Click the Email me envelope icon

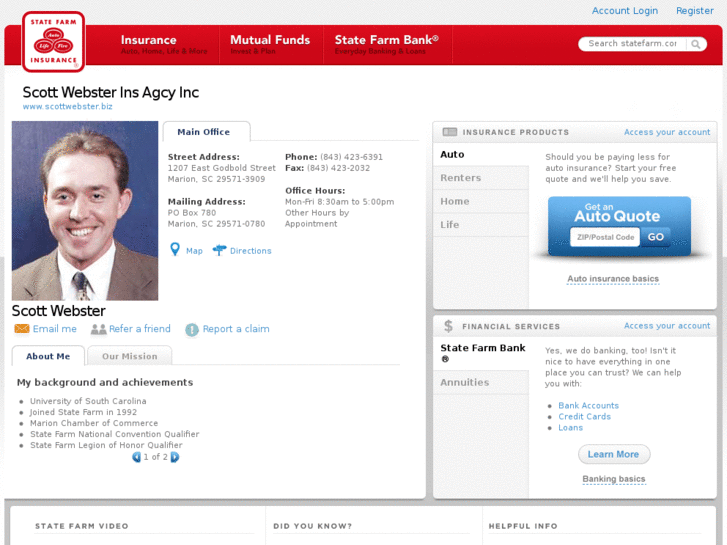coord(22,328)
